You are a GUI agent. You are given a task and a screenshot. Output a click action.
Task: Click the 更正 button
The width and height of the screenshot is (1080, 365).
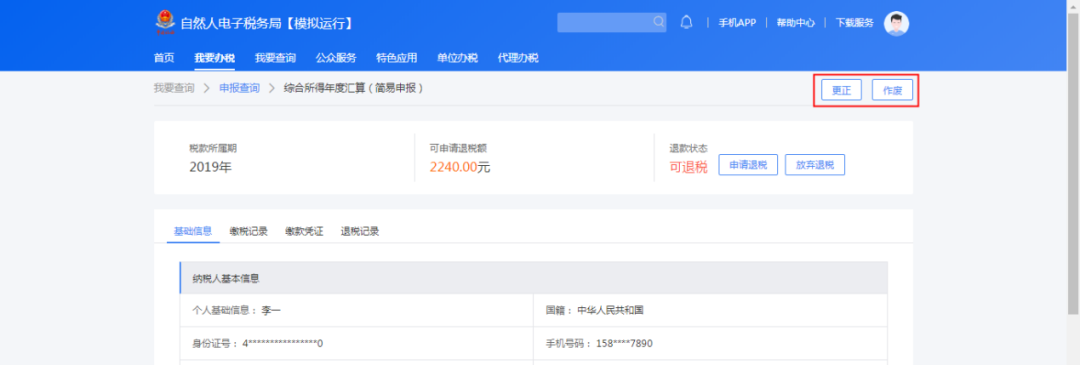841,90
